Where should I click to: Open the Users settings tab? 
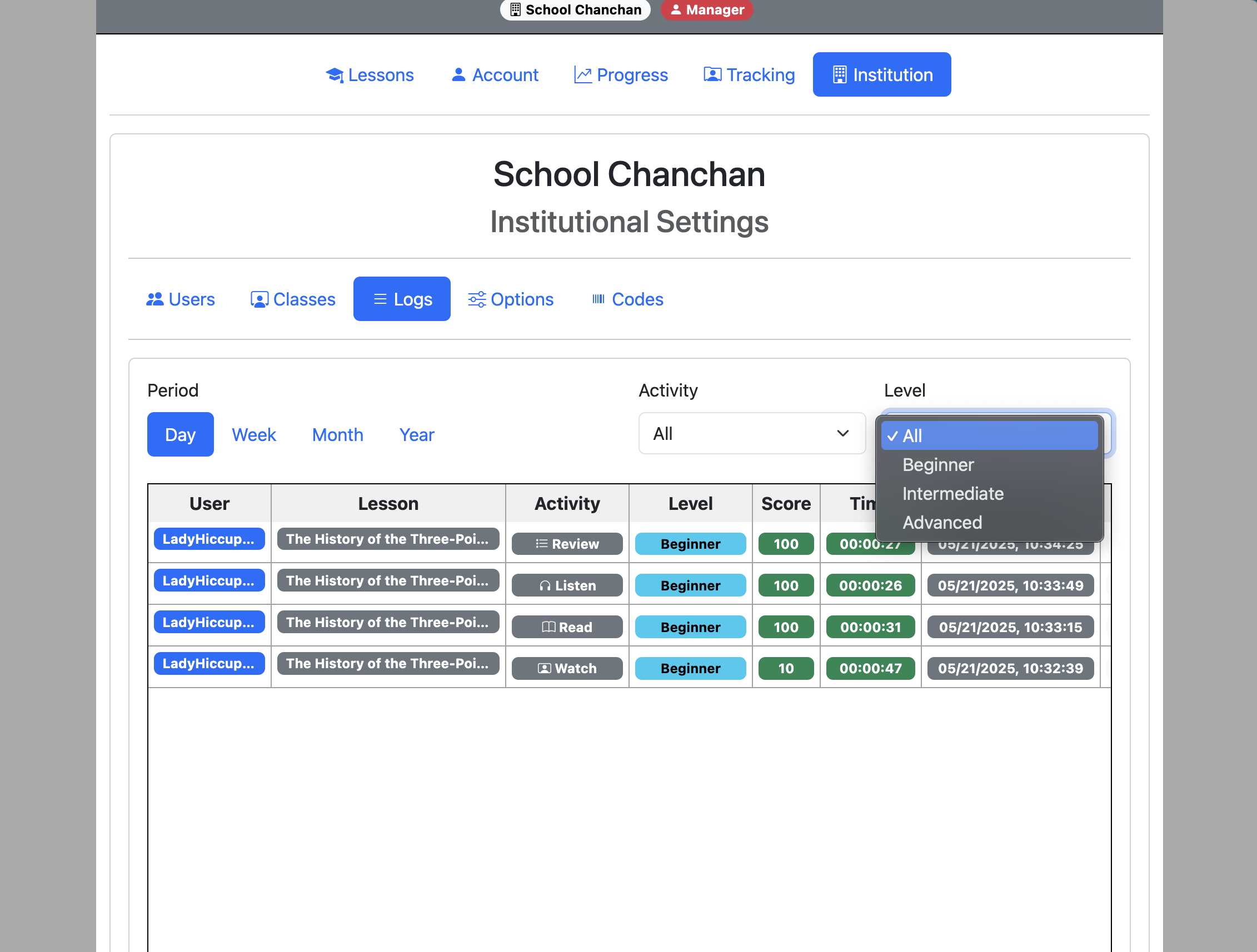pyautogui.click(x=181, y=299)
